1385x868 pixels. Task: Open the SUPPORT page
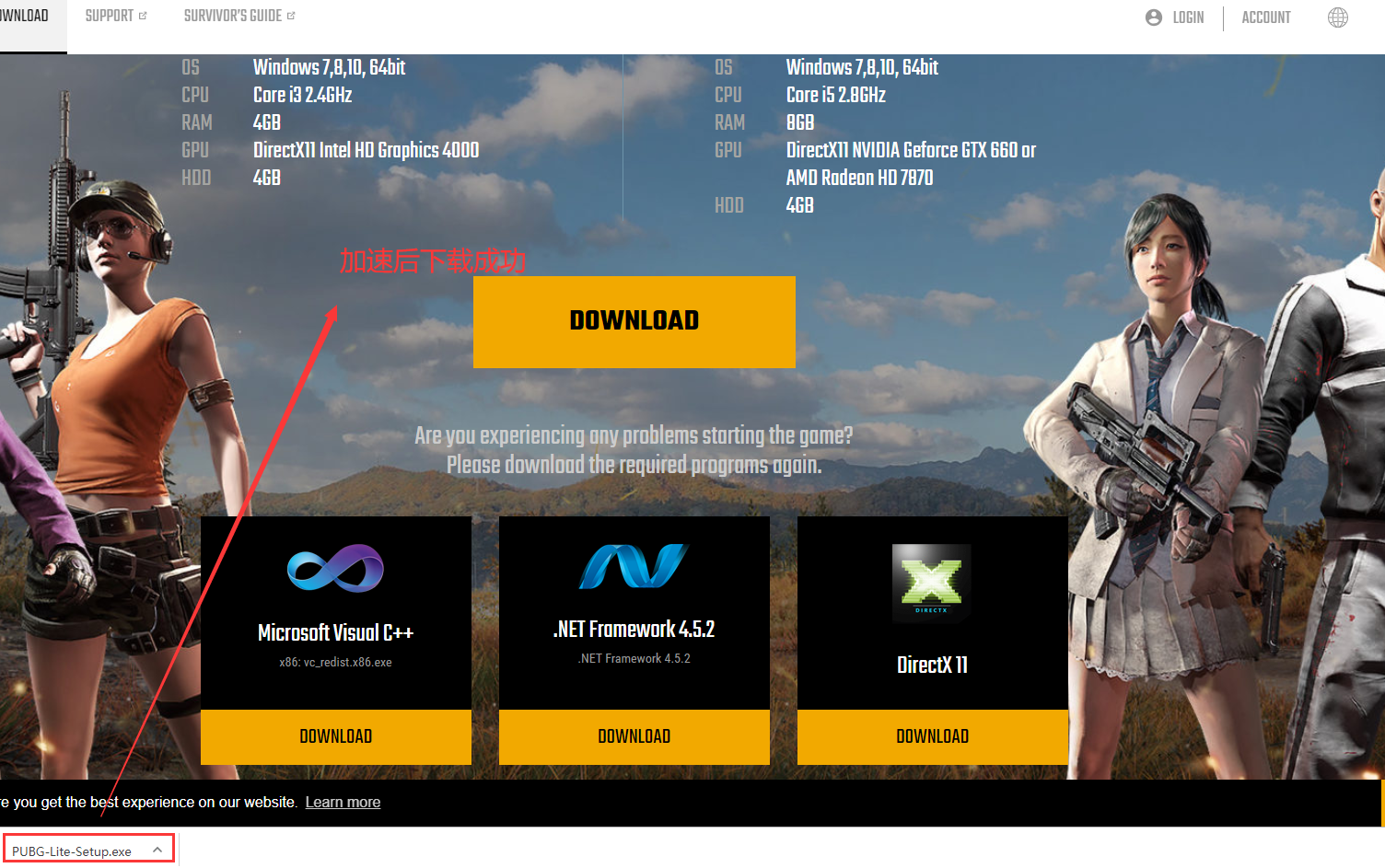(x=110, y=15)
